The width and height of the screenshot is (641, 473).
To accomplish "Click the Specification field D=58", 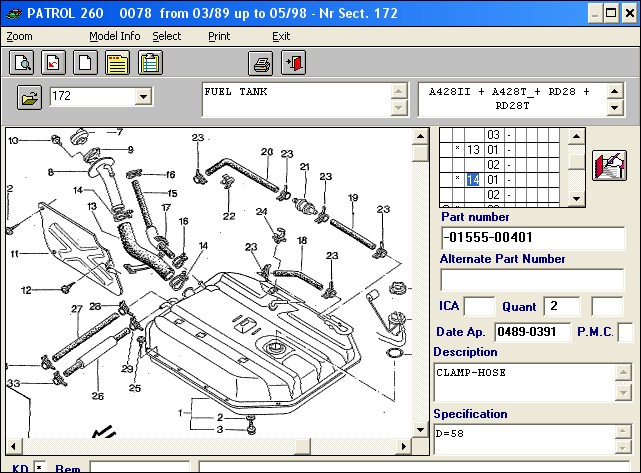I will pyautogui.click(x=524, y=439).
